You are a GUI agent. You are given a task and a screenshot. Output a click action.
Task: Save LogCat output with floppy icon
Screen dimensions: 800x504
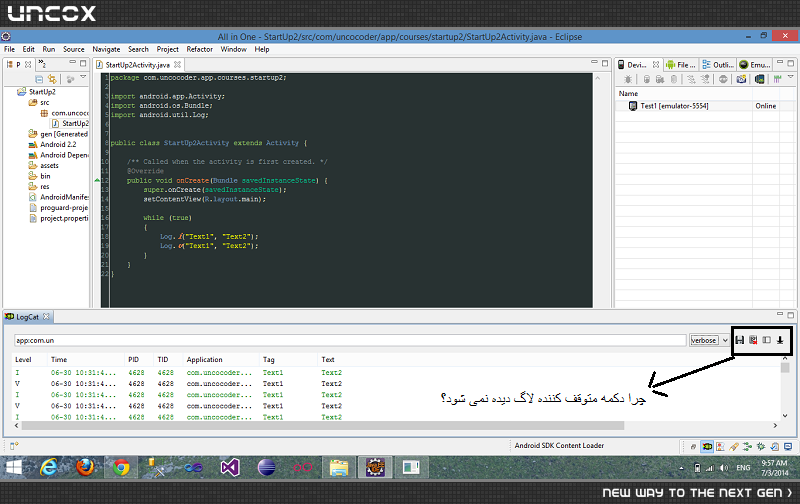[740, 340]
